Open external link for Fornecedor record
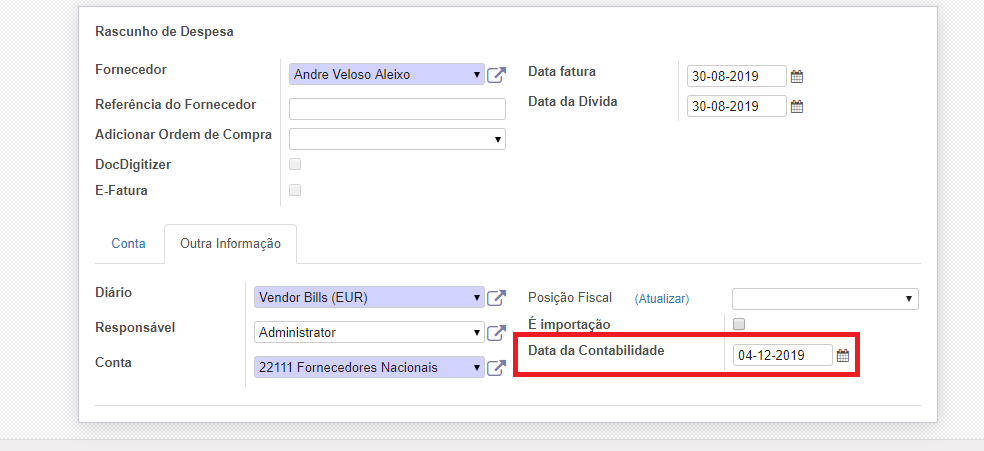984x451 pixels. 496,75
